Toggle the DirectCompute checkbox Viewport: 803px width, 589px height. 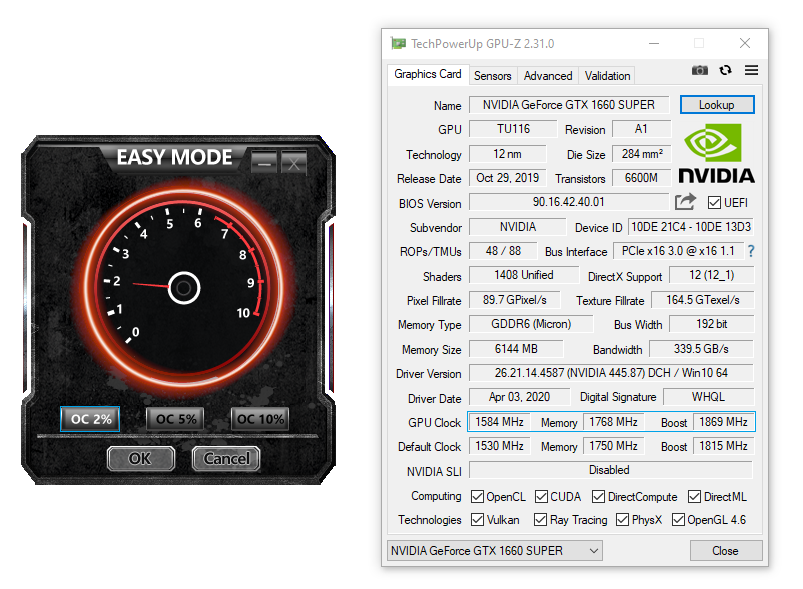tap(598, 496)
